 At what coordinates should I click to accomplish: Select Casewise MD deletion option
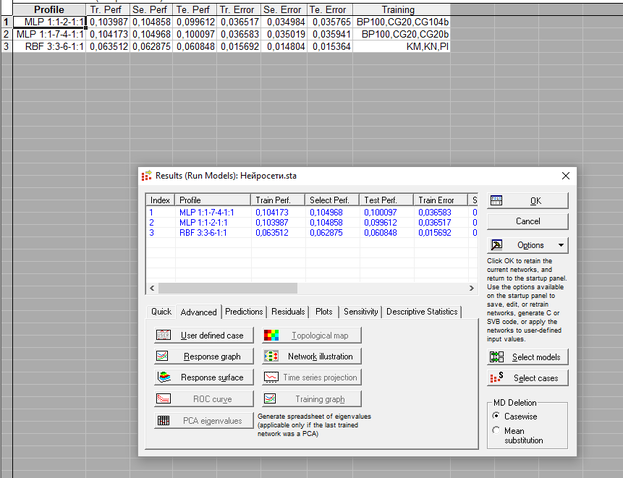[498, 416]
